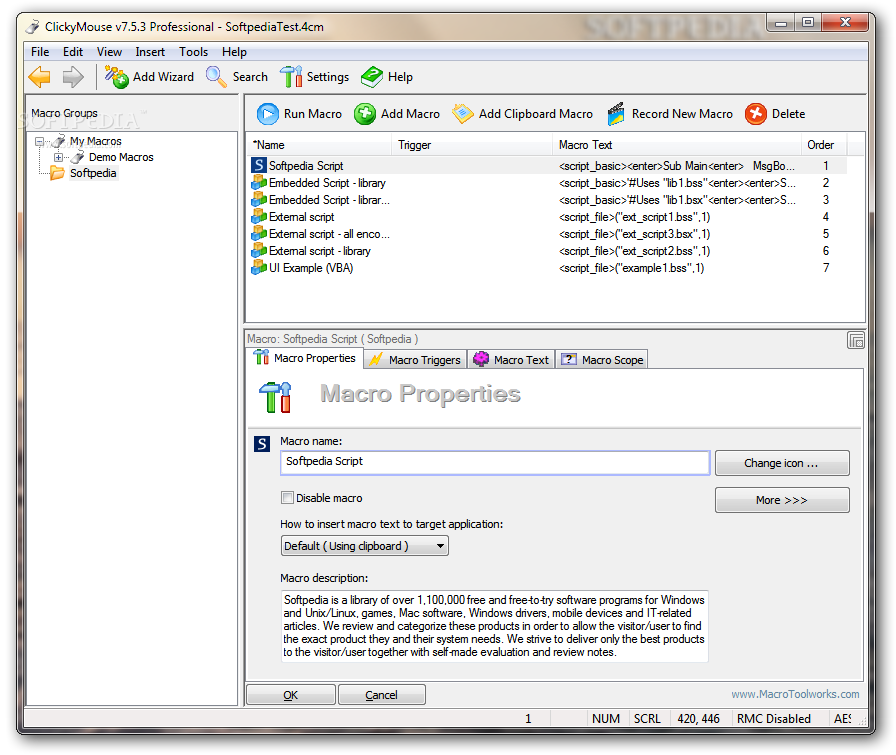The height and width of the screenshot is (755, 896).
Task: Click the icon of the UI Example (VBA) row
Action: [259, 267]
